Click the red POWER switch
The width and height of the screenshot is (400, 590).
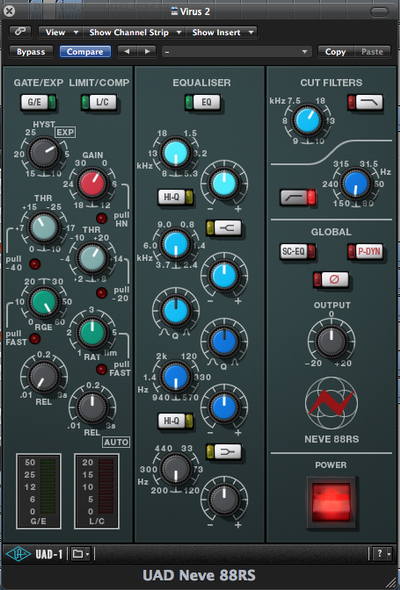coord(331,502)
